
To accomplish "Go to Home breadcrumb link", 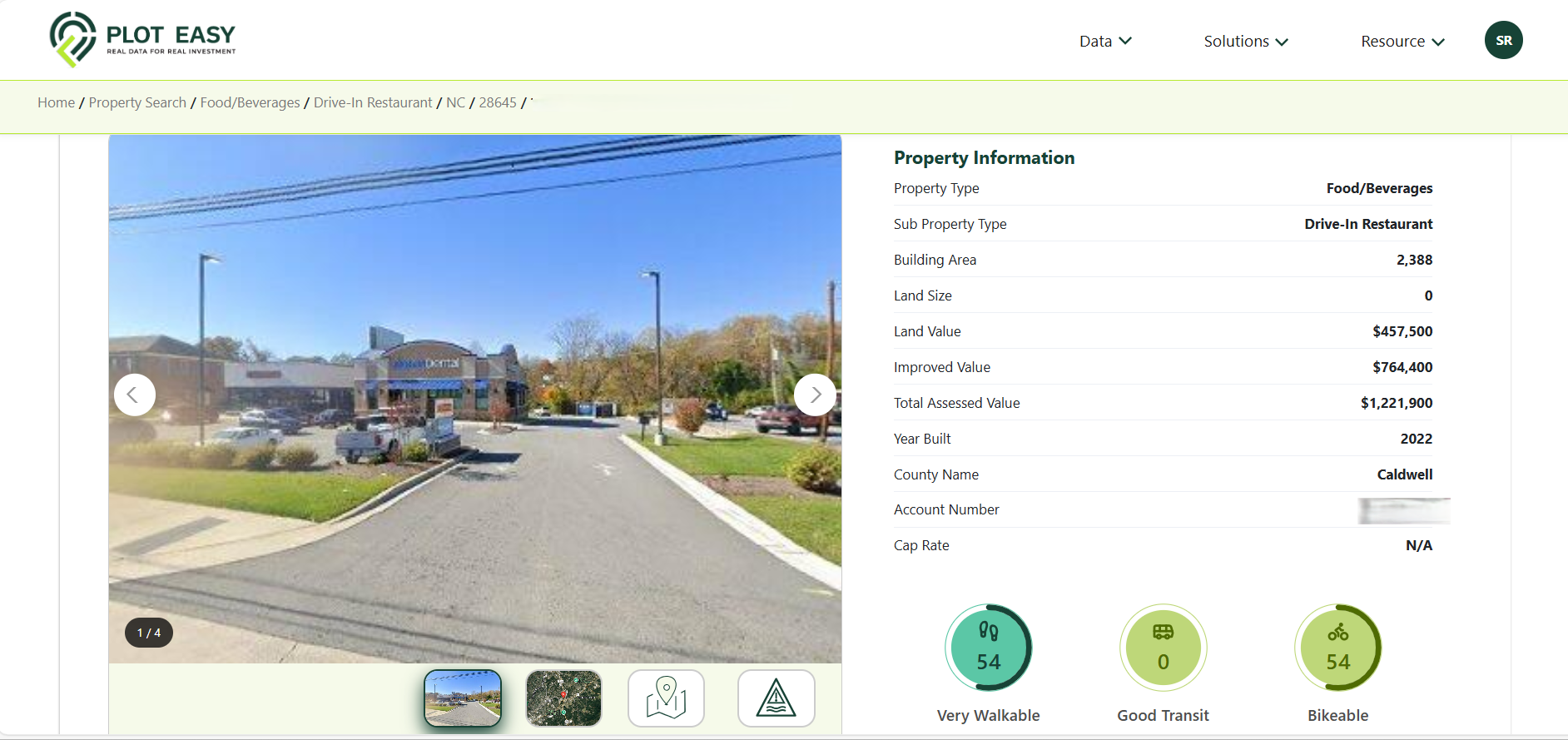I will (56, 102).
